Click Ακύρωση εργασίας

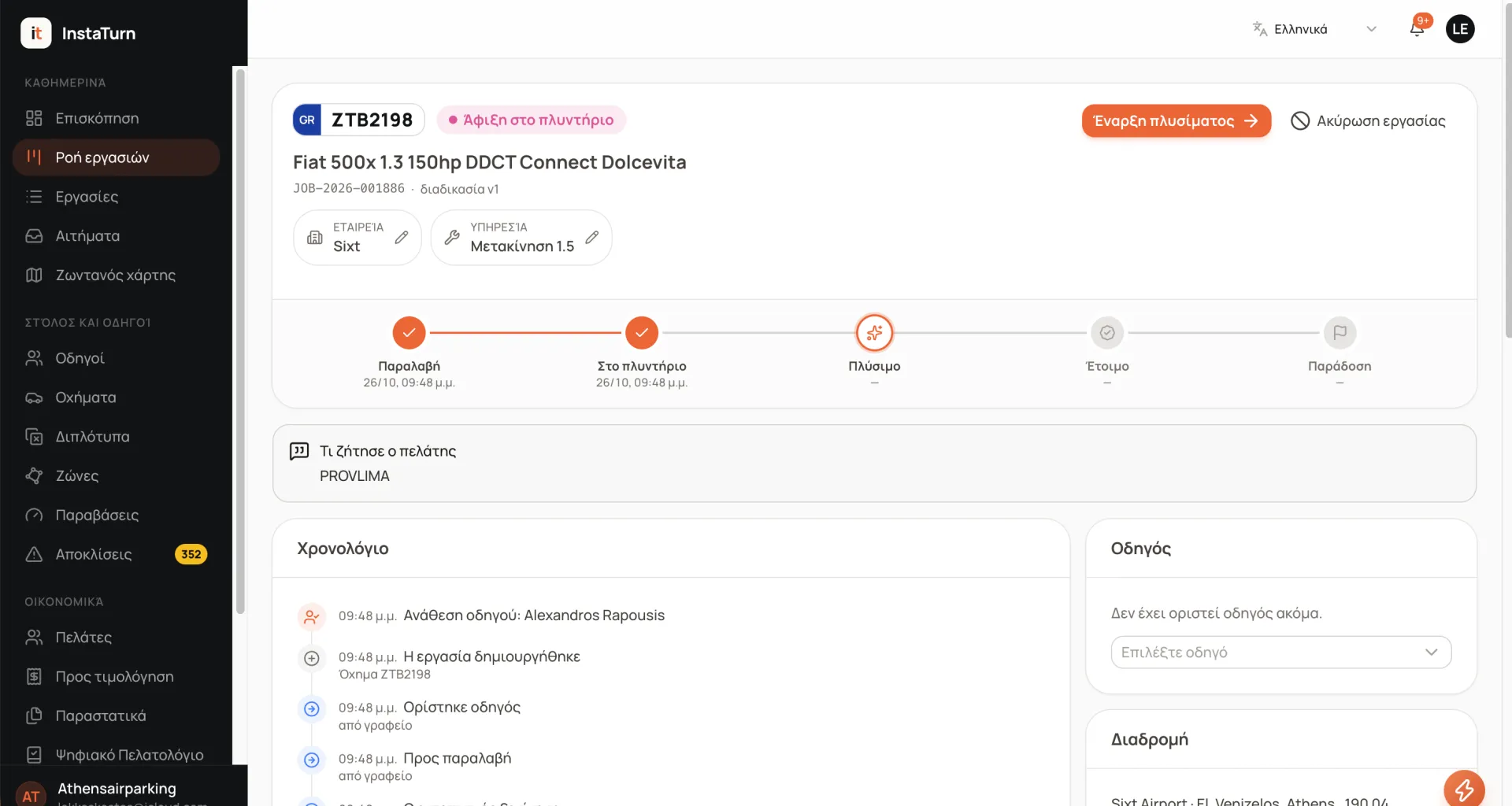point(1368,120)
